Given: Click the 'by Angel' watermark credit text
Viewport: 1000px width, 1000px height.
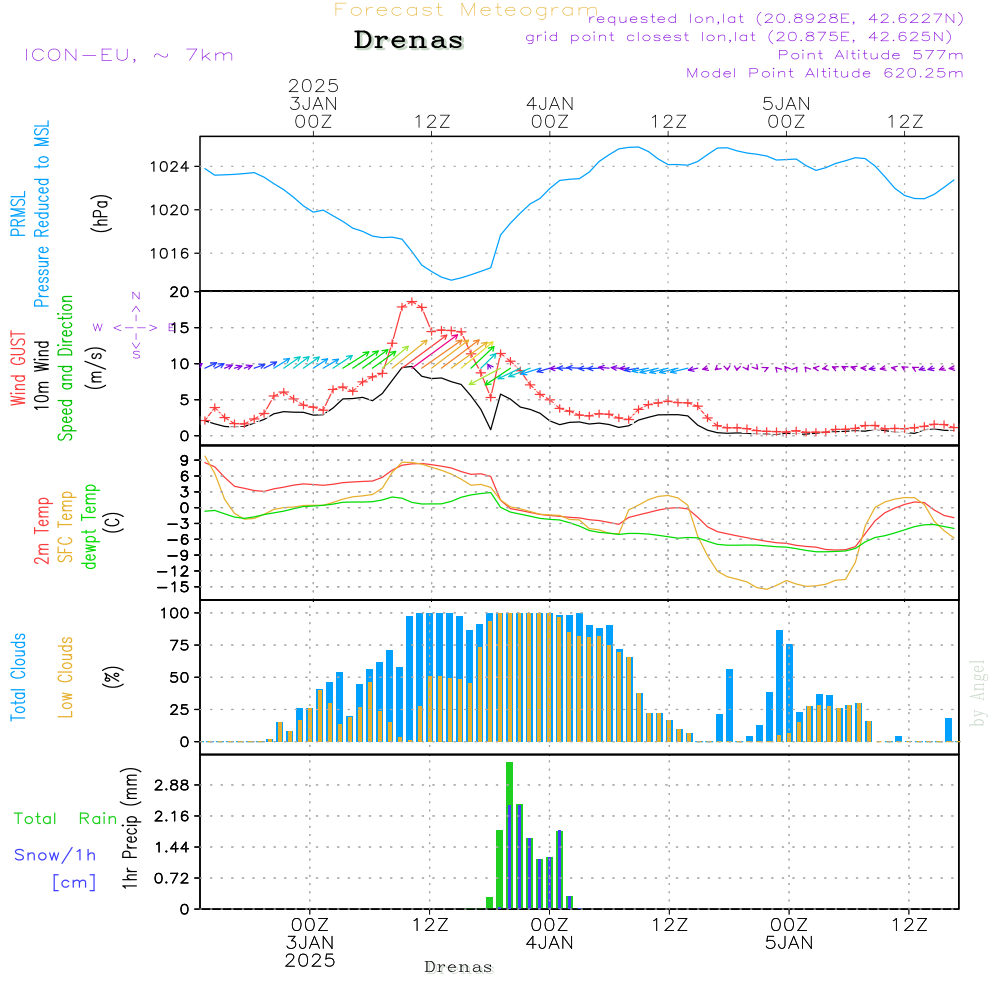Looking at the screenshot, I should (977, 693).
